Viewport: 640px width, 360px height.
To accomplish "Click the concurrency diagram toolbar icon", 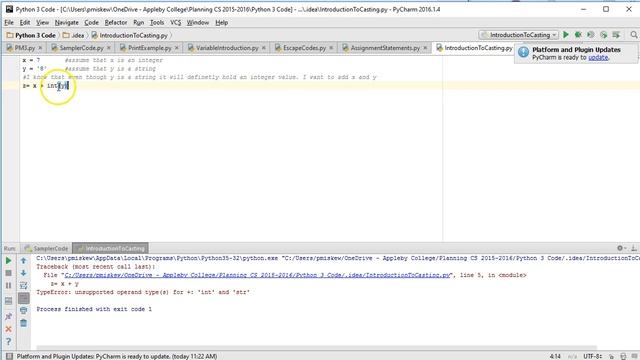I will point(616,35).
